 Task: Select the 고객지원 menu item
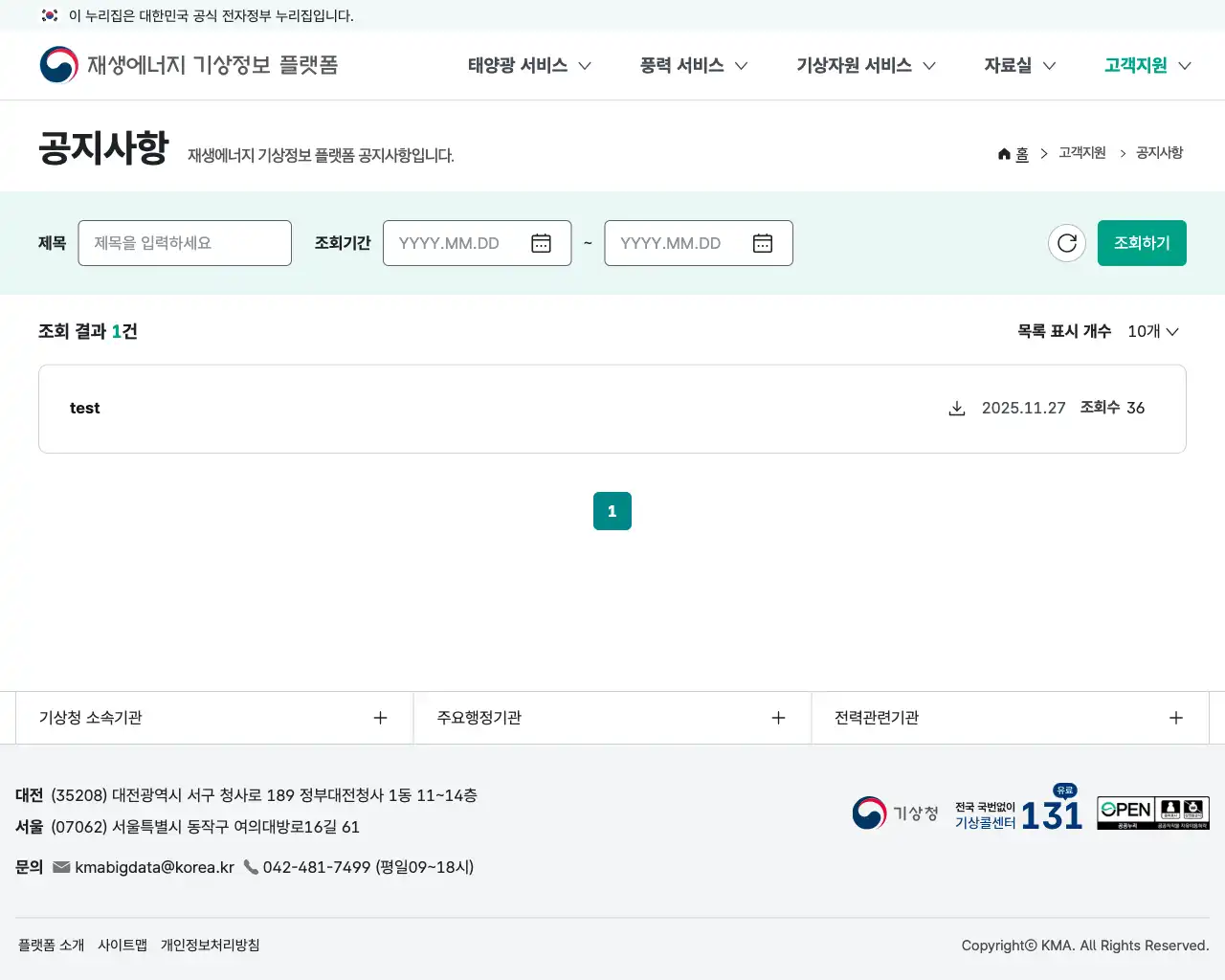tap(1138, 65)
